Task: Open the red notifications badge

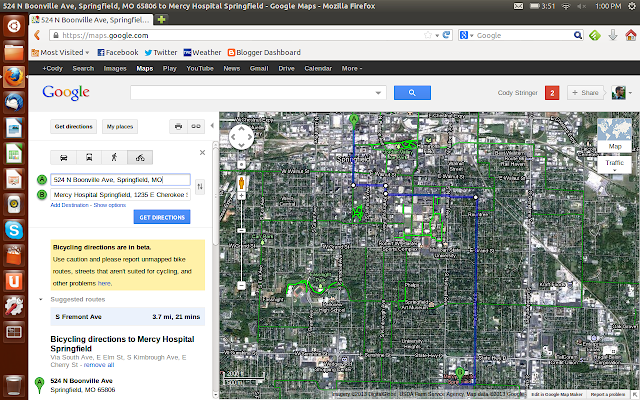Action: (x=552, y=93)
